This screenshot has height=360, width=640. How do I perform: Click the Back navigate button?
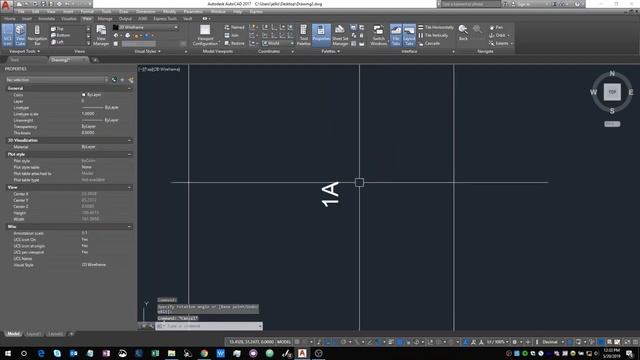[463, 33]
